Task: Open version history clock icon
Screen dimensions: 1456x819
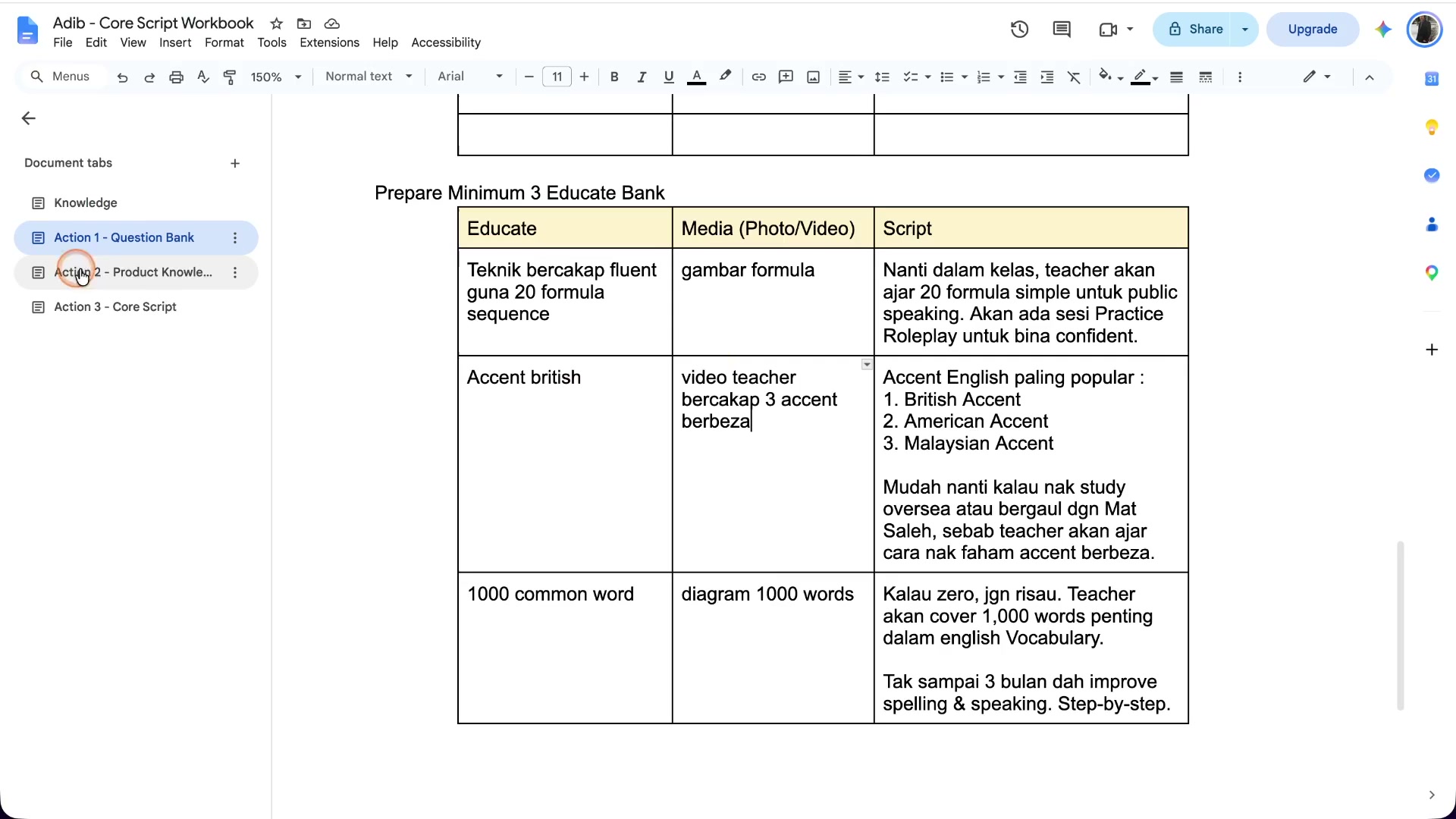Action: coord(1019,29)
